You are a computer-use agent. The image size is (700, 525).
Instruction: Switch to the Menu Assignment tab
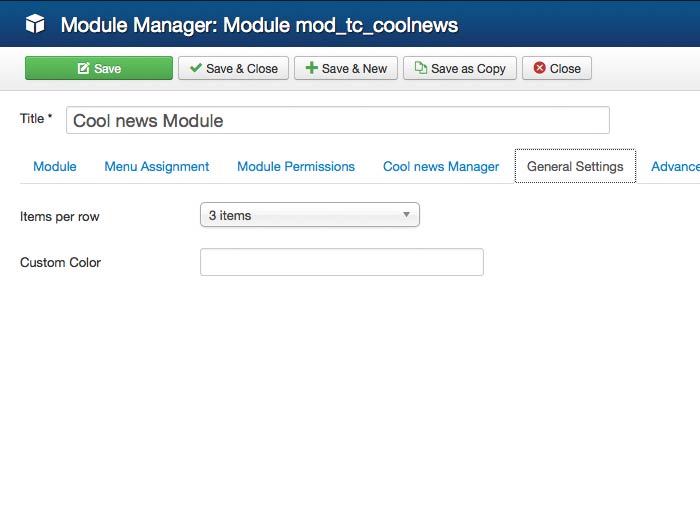click(x=157, y=166)
